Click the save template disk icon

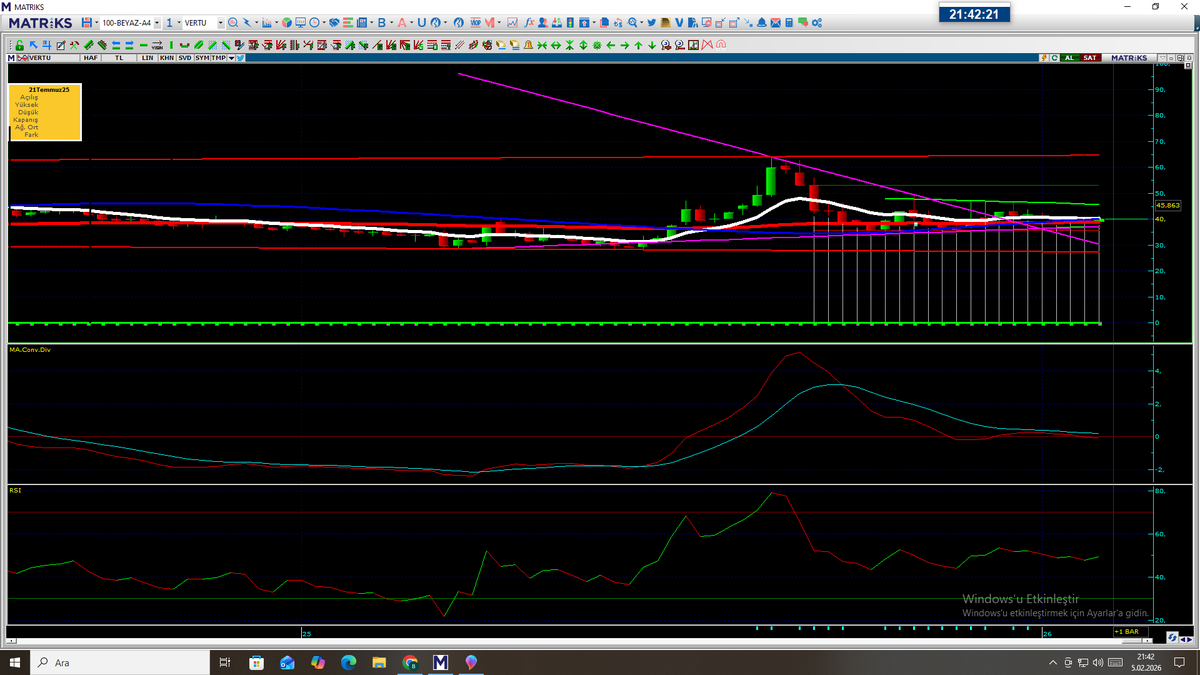pyautogui.click(x=86, y=22)
